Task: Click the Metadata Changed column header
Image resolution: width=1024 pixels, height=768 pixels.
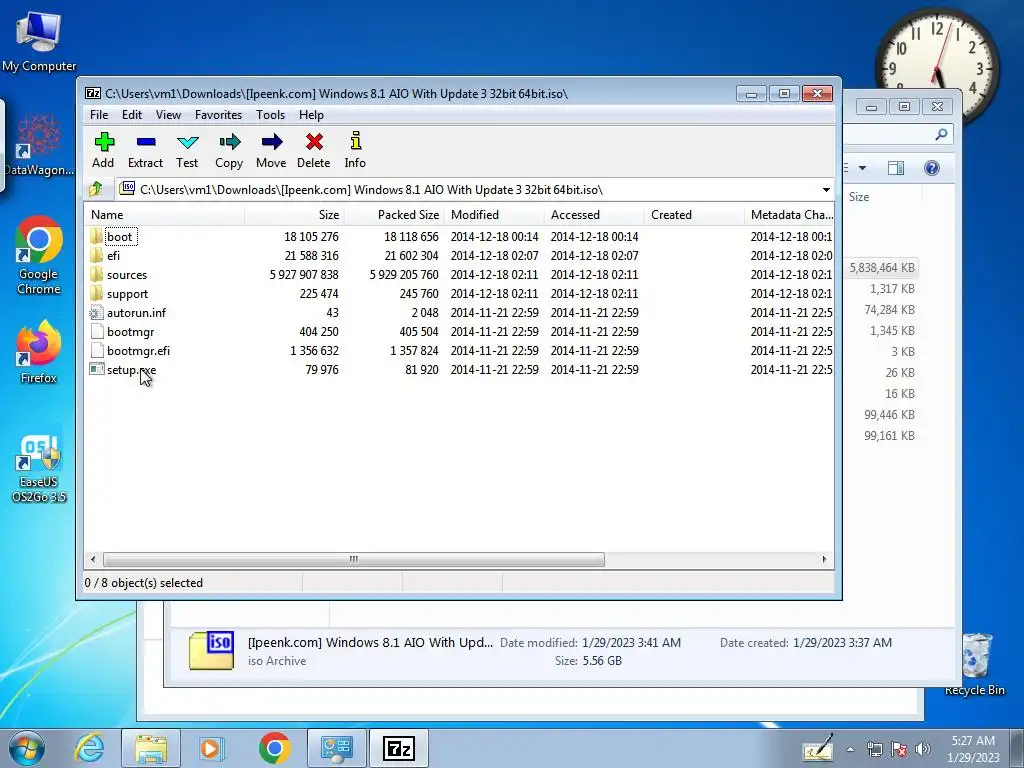Action: click(790, 215)
